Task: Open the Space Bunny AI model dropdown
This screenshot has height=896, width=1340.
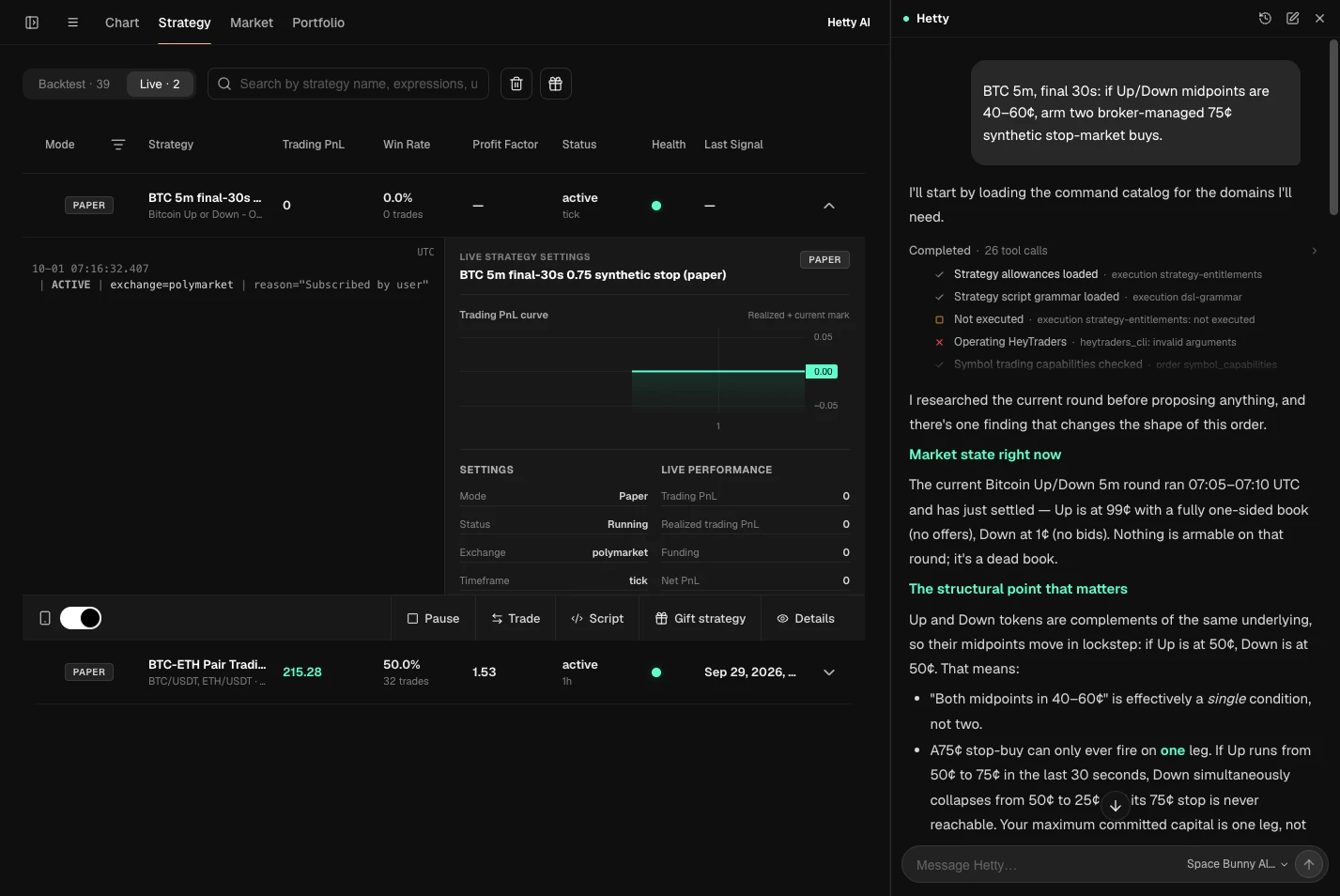Action: [1237, 864]
